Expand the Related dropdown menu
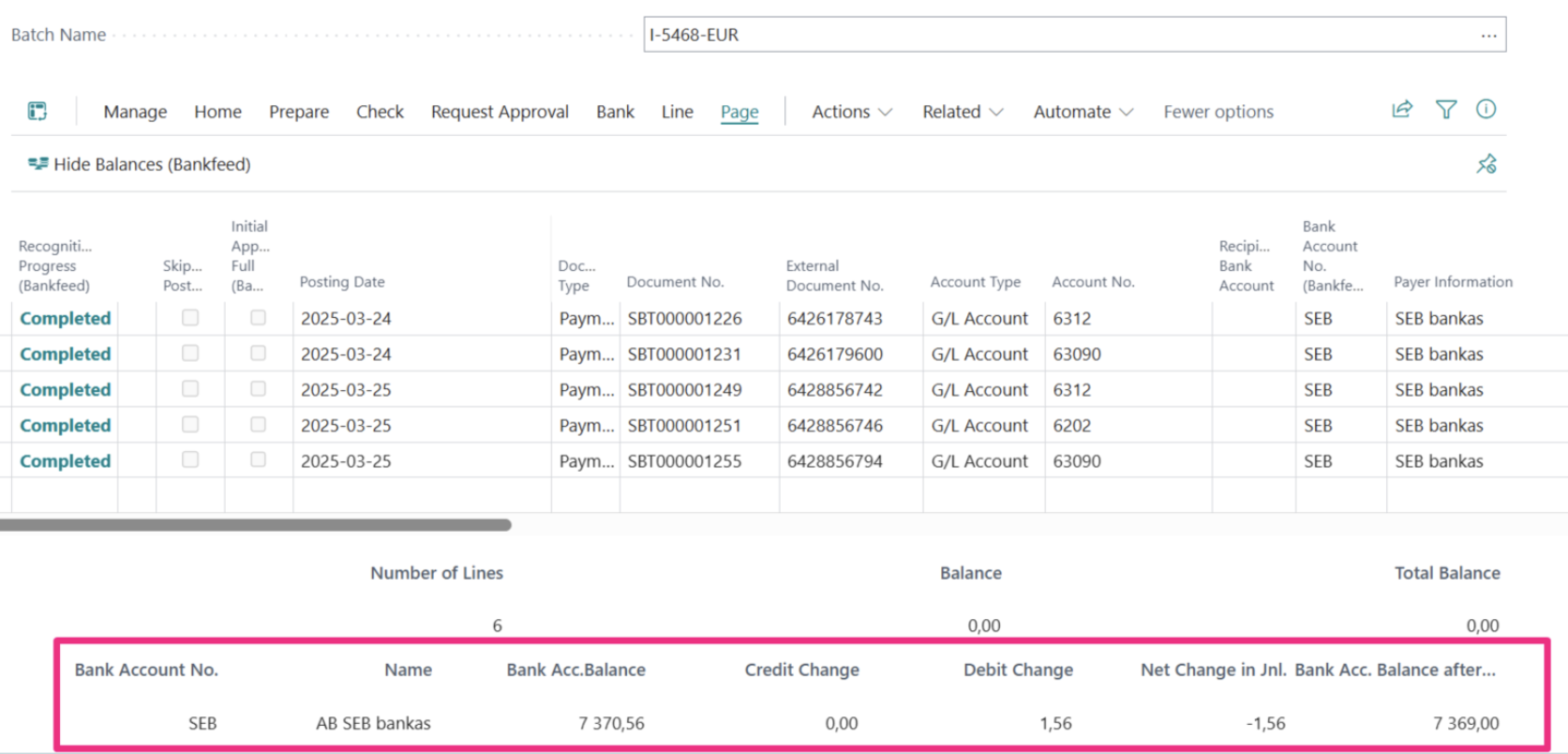This screenshot has width=1568, height=754. (x=963, y=112)
